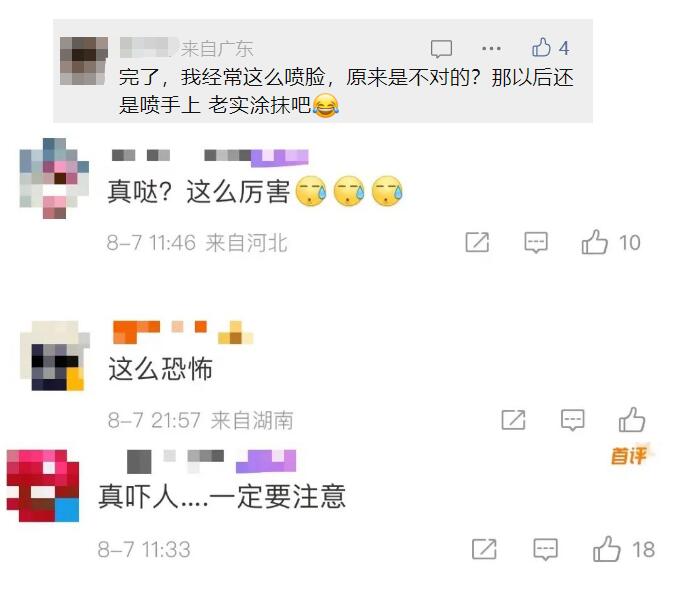Viewport: 687px width, 592px height.
Task: Click the 首评 badge on the last comment
Action: pos(630,456)
